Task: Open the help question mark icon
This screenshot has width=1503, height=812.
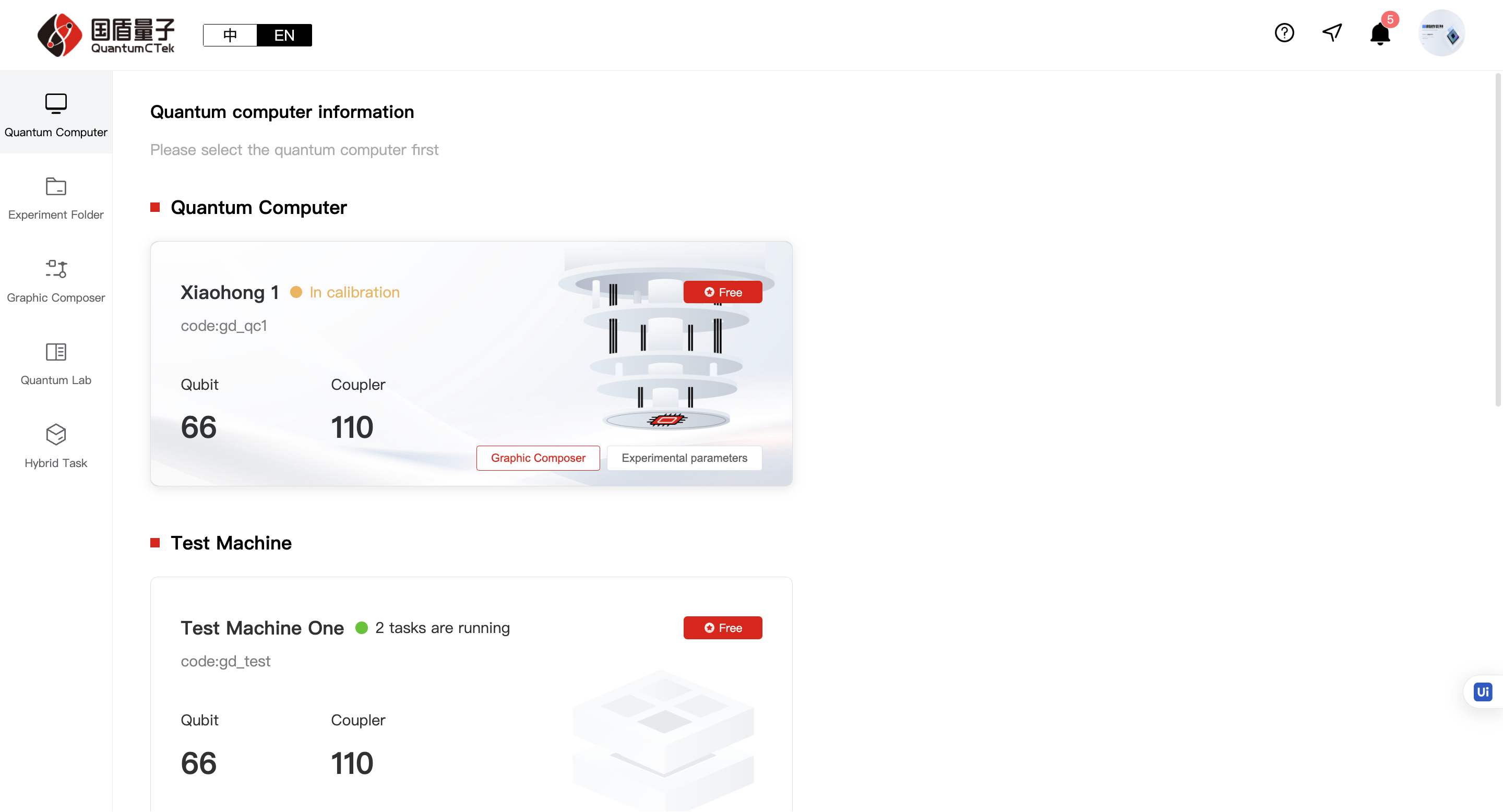Action: pos(1284,33)
